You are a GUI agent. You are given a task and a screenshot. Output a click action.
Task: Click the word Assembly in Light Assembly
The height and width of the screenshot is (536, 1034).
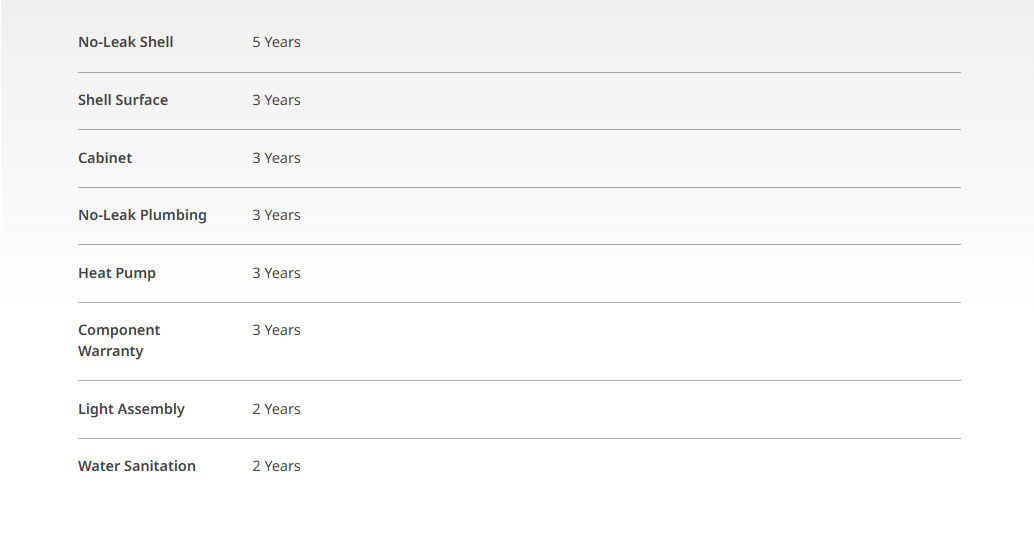pyautogui.click(x=151, y=409)
